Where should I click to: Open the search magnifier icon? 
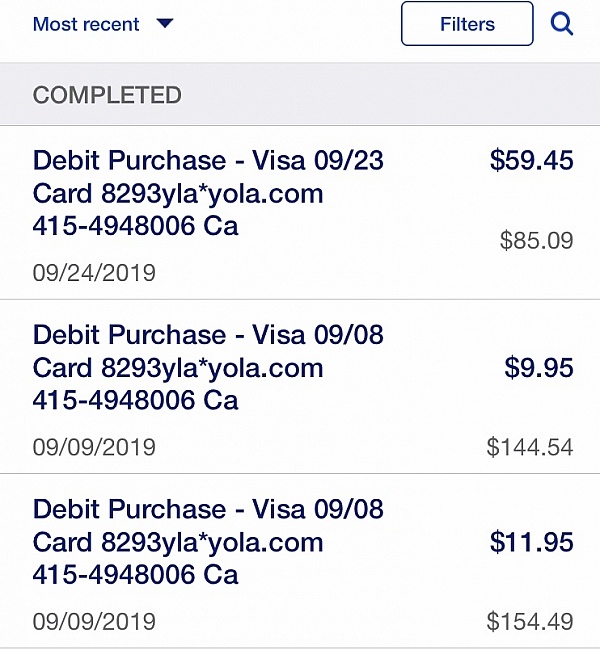pos(562,24)
